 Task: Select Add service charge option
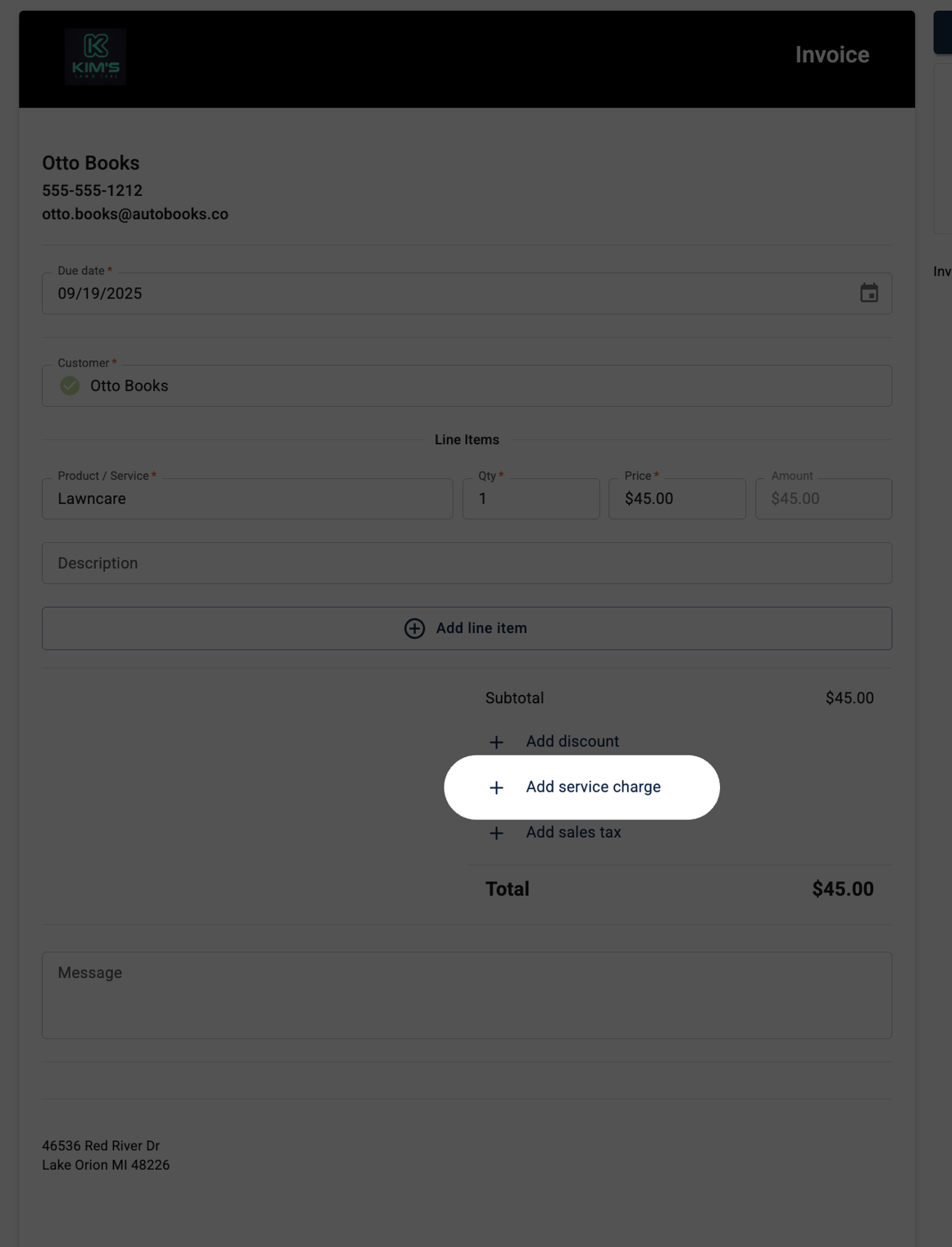(593, 787)
